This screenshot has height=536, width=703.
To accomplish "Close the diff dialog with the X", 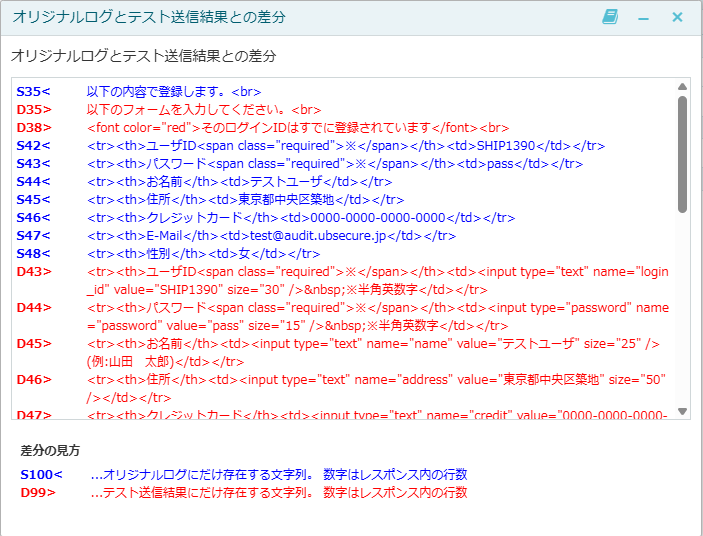I will pyautogui.click(x=677, y=17).
